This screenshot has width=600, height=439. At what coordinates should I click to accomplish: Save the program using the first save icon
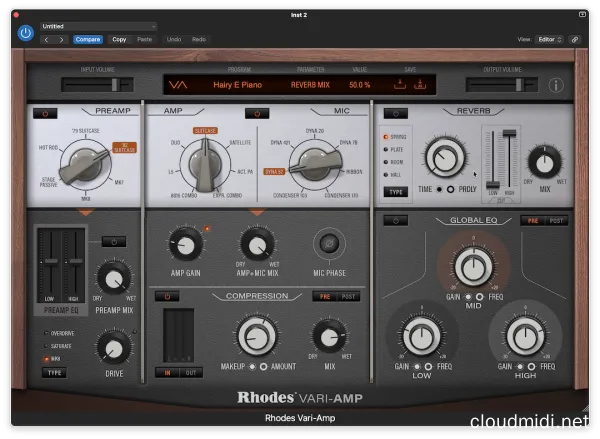click(400, 84)
